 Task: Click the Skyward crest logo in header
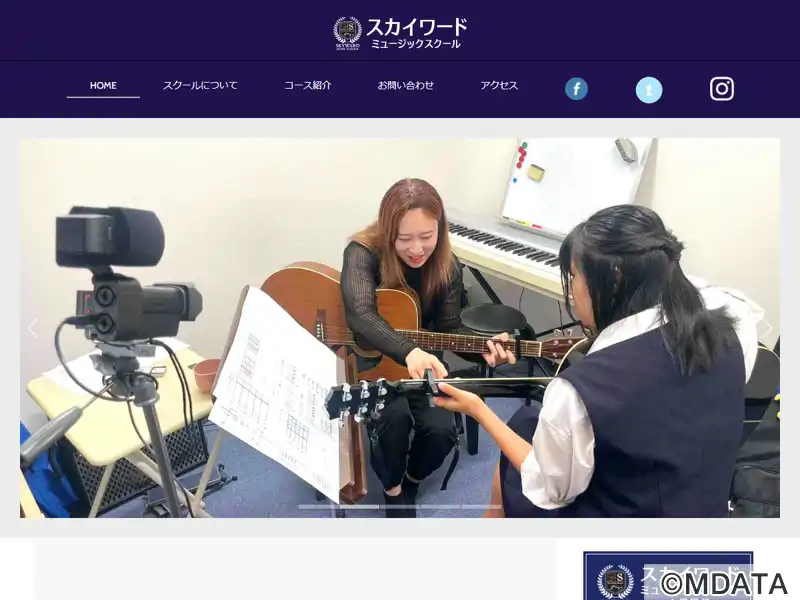[x=347, y=31]
